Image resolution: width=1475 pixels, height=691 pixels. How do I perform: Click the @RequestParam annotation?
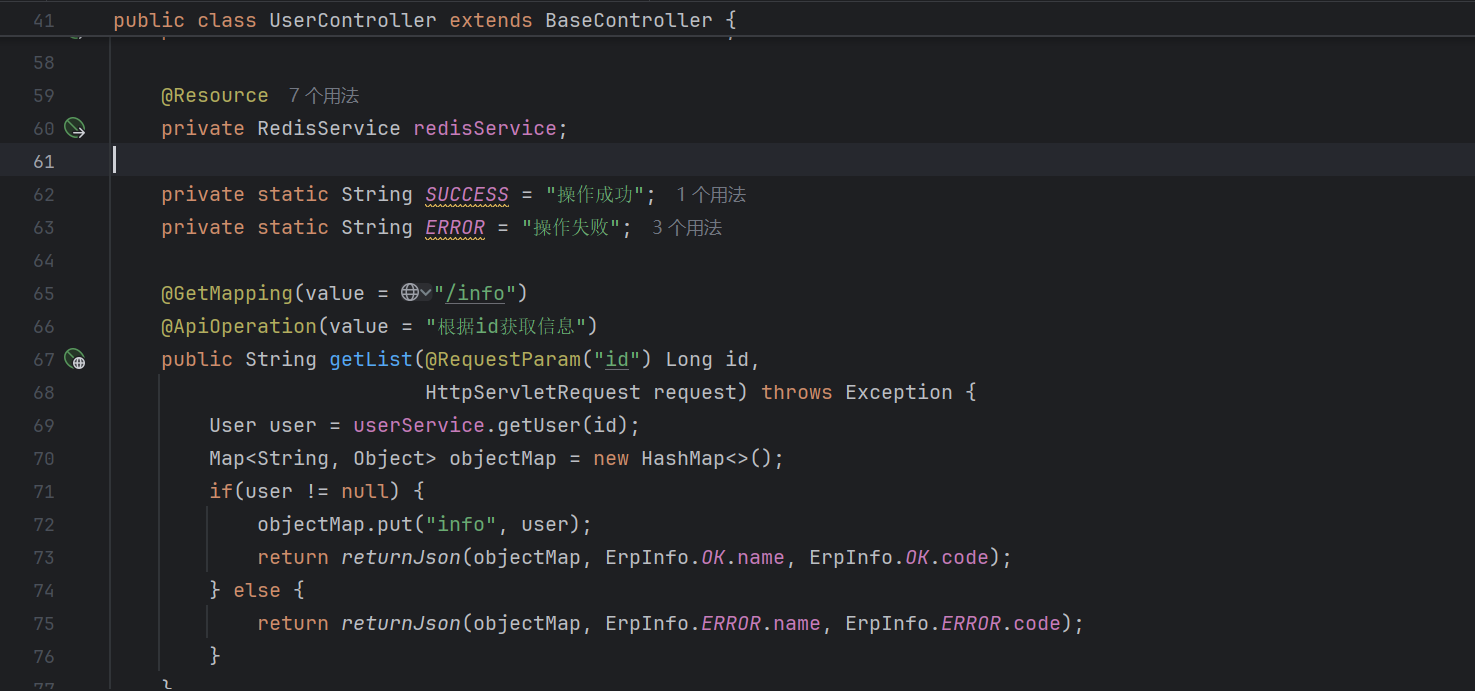click(x=503, y=359)
